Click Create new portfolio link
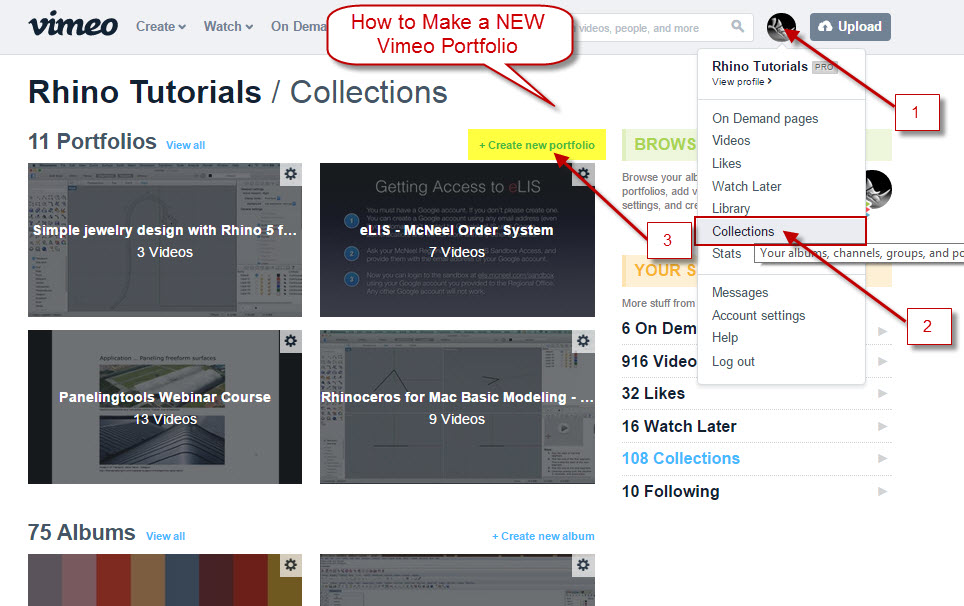 coord(537,145)
